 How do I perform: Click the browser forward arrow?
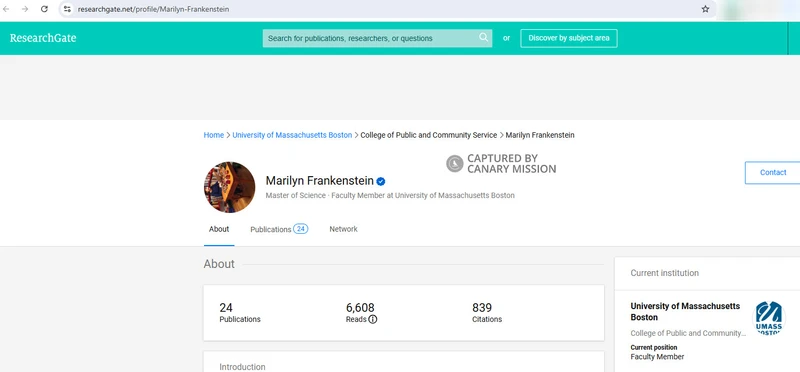25,9
